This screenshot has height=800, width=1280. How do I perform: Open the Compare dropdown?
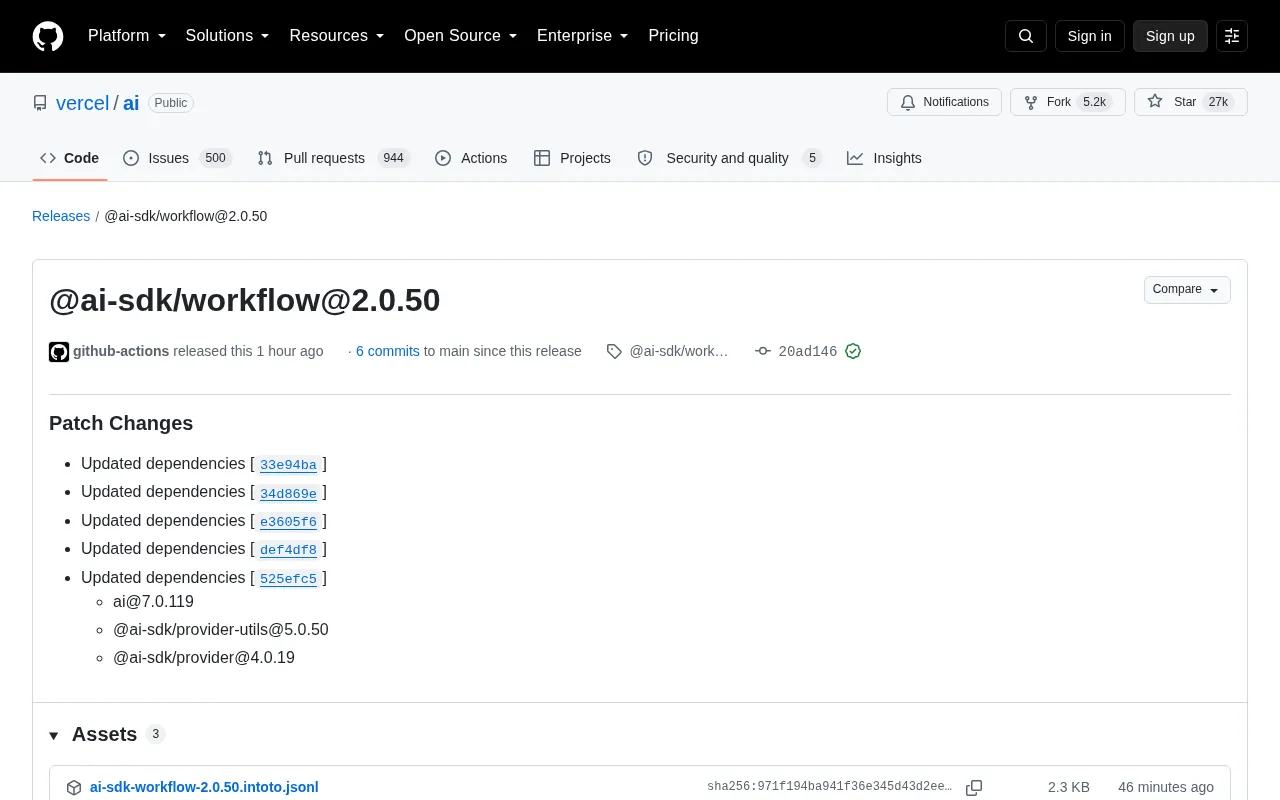tap(1187, 289)
